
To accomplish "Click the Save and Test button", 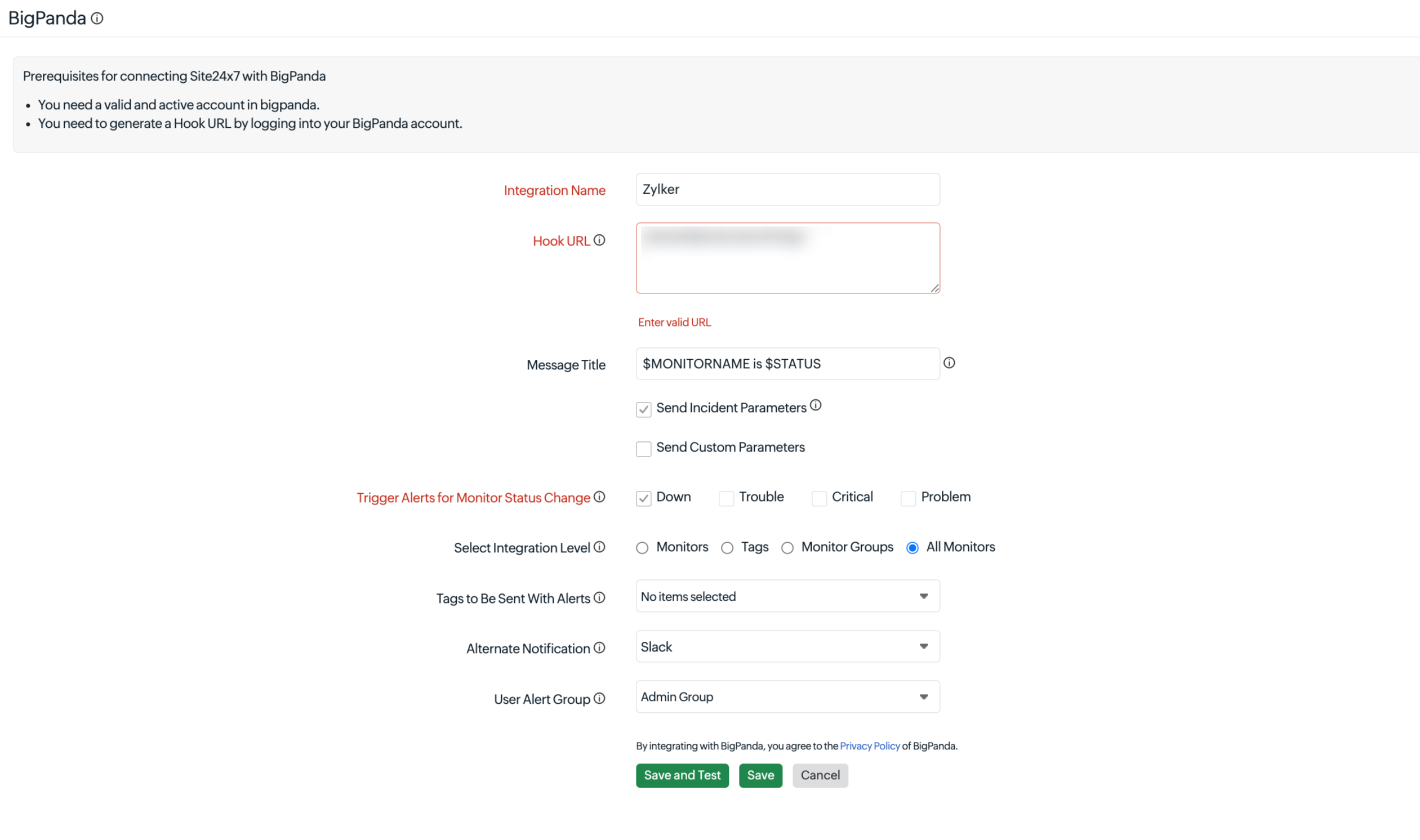I will [x=682, y=775].
